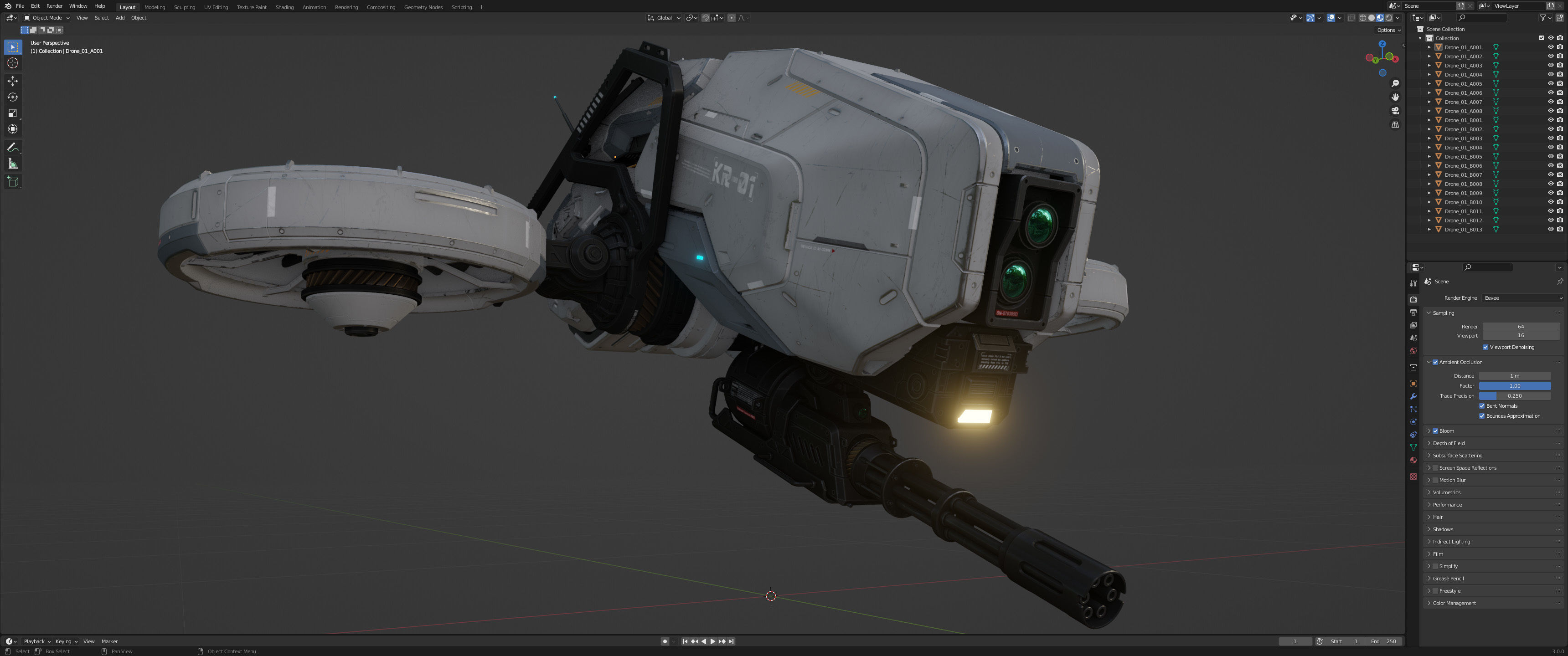
Task: Select the Rotate tool
Action: [13, 97]
